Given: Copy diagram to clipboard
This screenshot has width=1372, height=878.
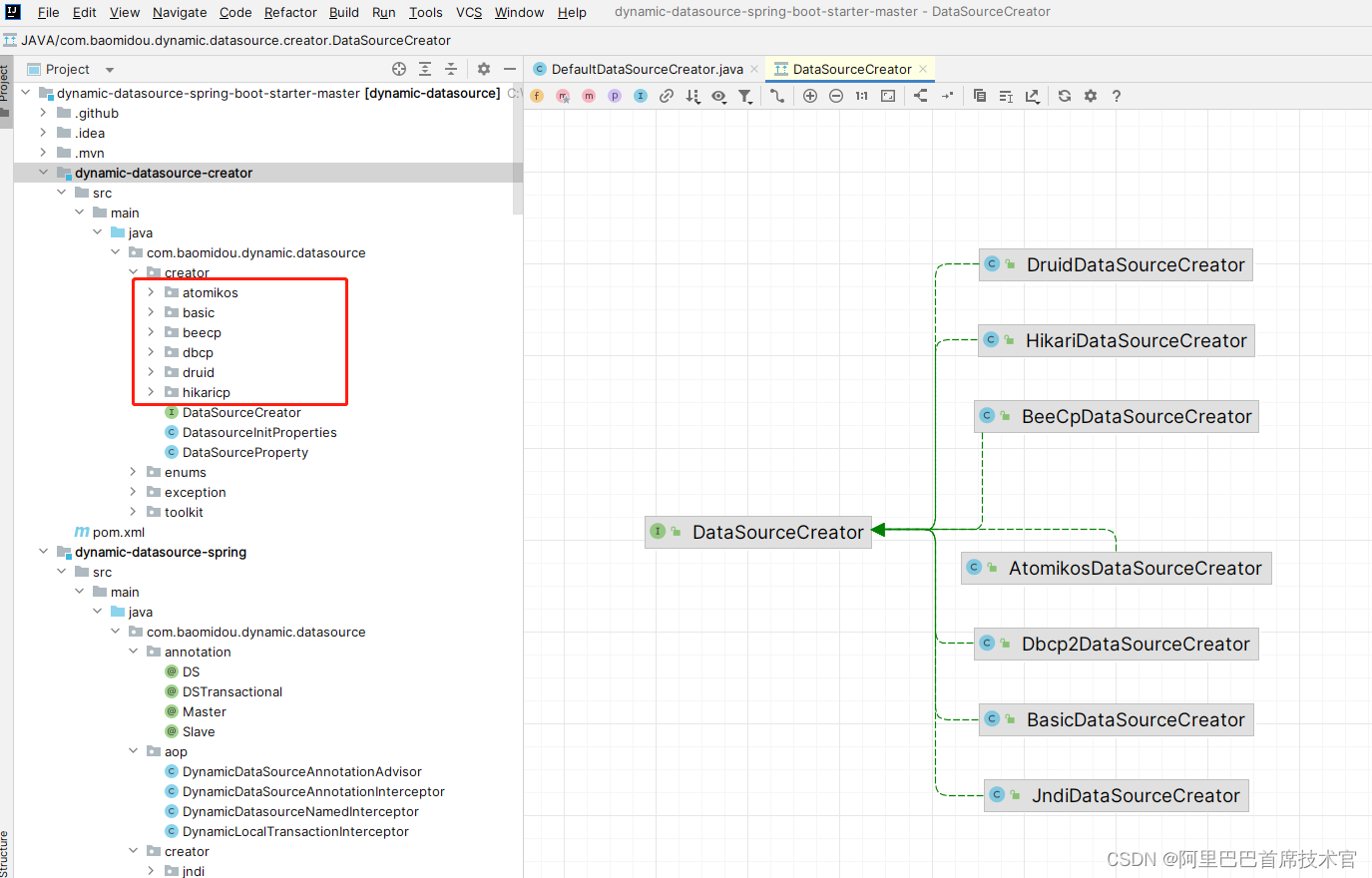Looking at the screenshot, I should pyautogui.click(x=980, y=96).
